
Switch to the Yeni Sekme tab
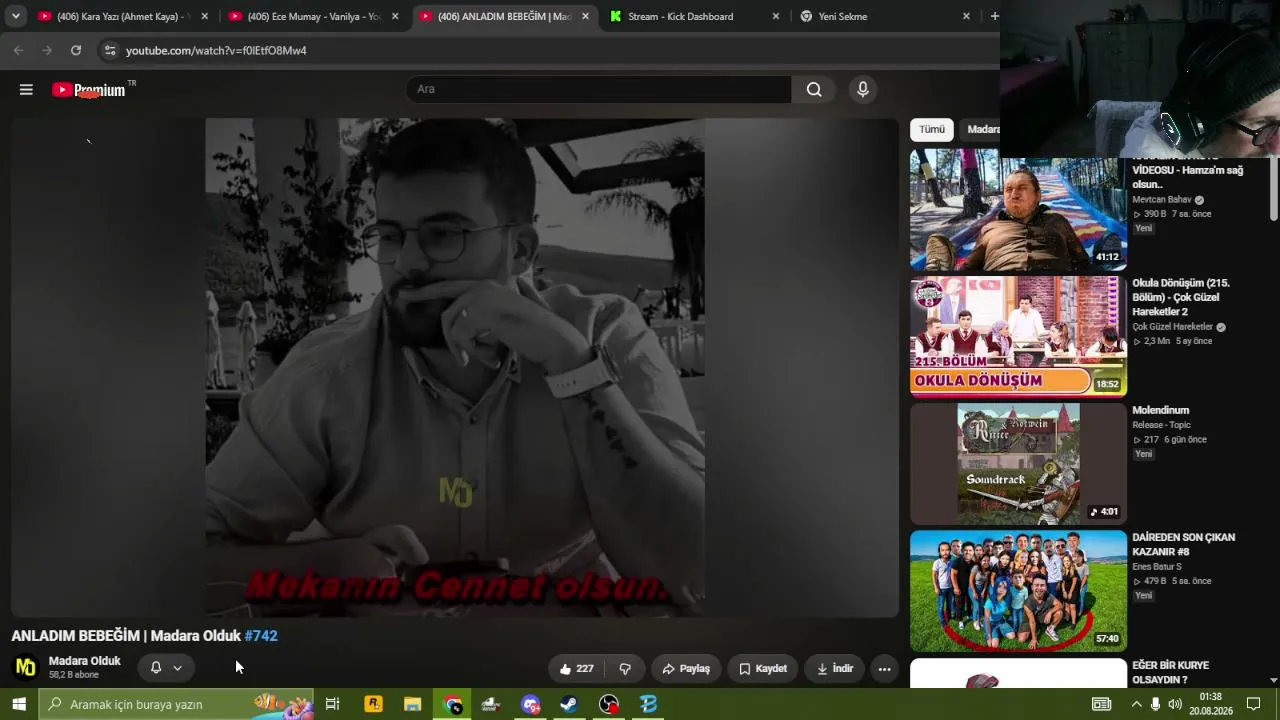(884, 16)
